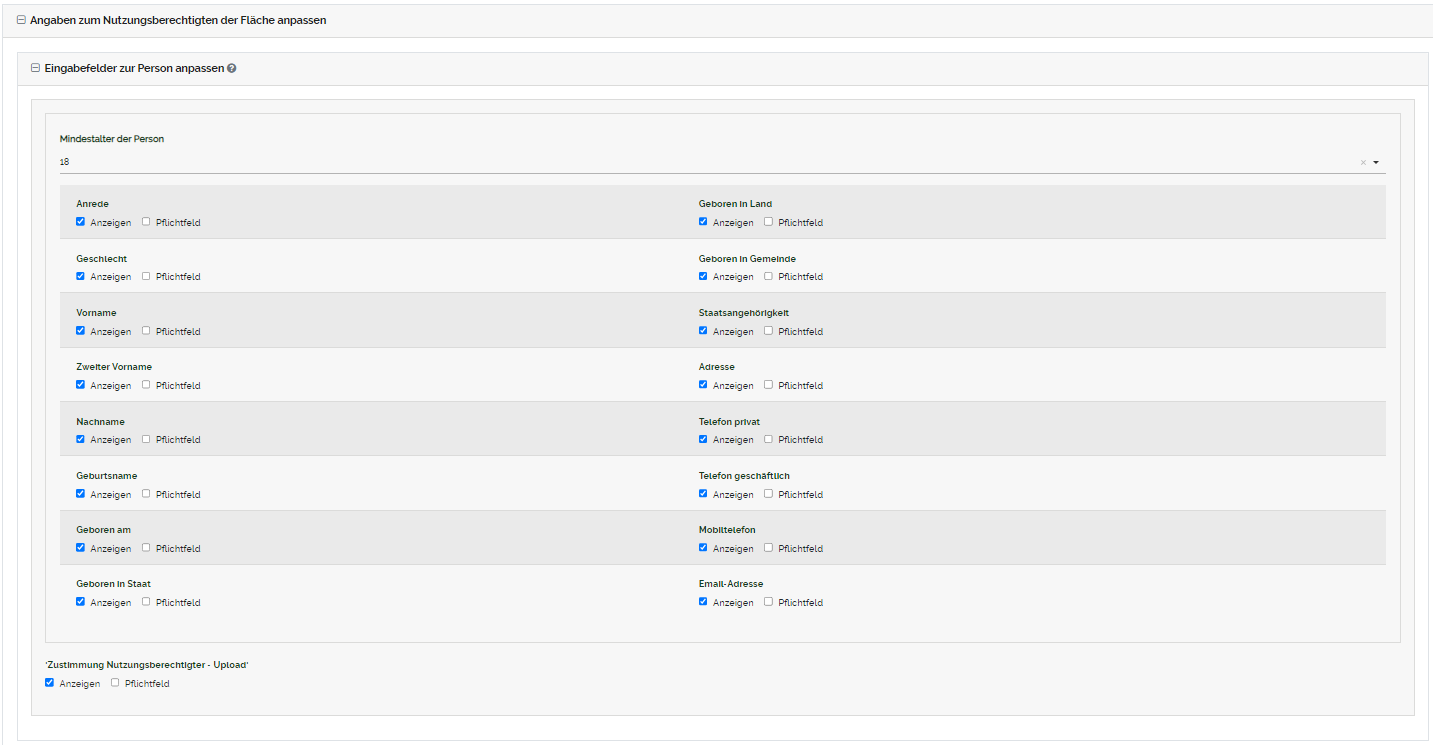Open the Mindestalter der Person dropdown arrow
Image resolution: width=1433 pixels, height=745 pixels.
point(1376,162)
